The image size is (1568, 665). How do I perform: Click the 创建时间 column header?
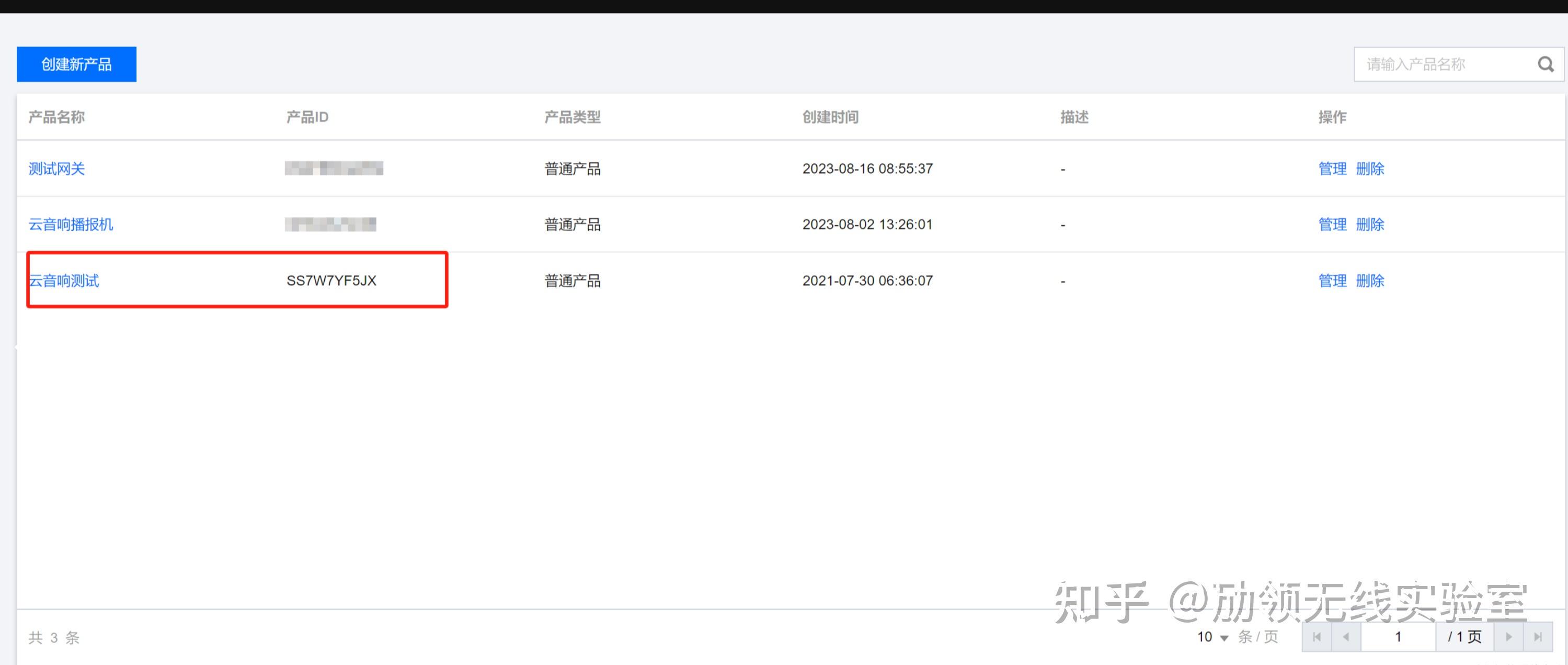(x=830, y=117)
